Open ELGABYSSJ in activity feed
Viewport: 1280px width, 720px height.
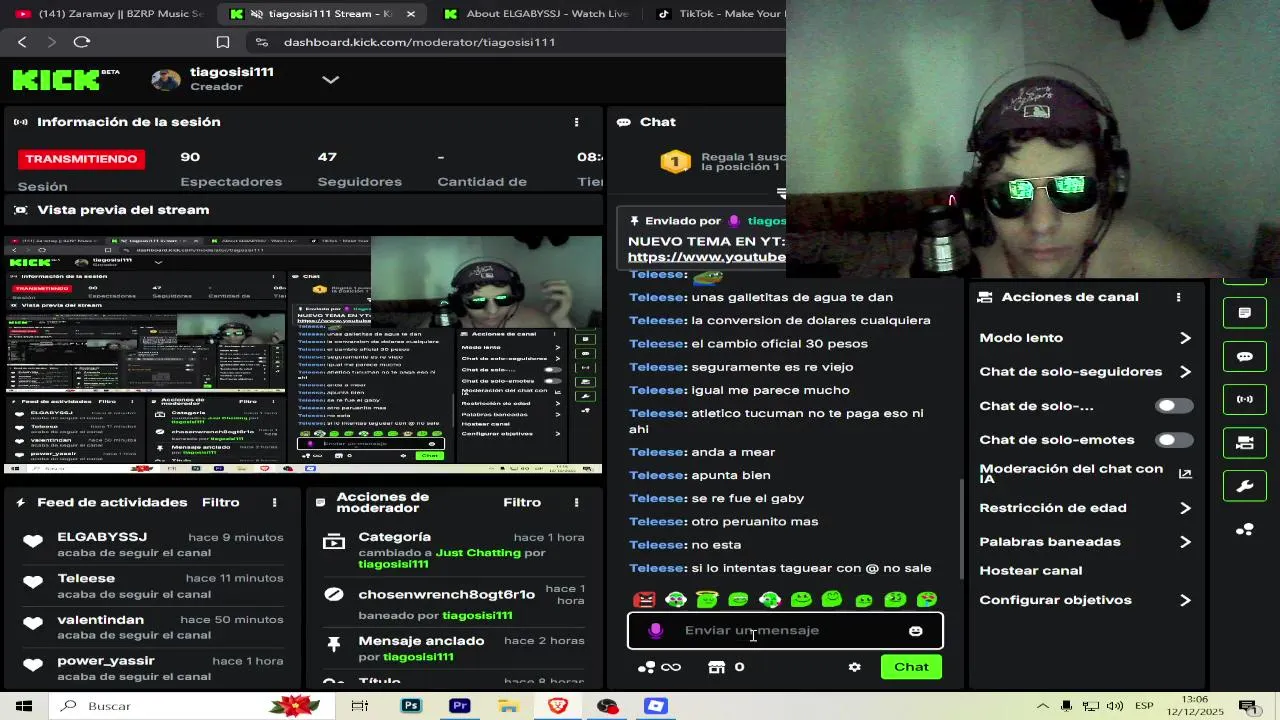tap(102, 537)
